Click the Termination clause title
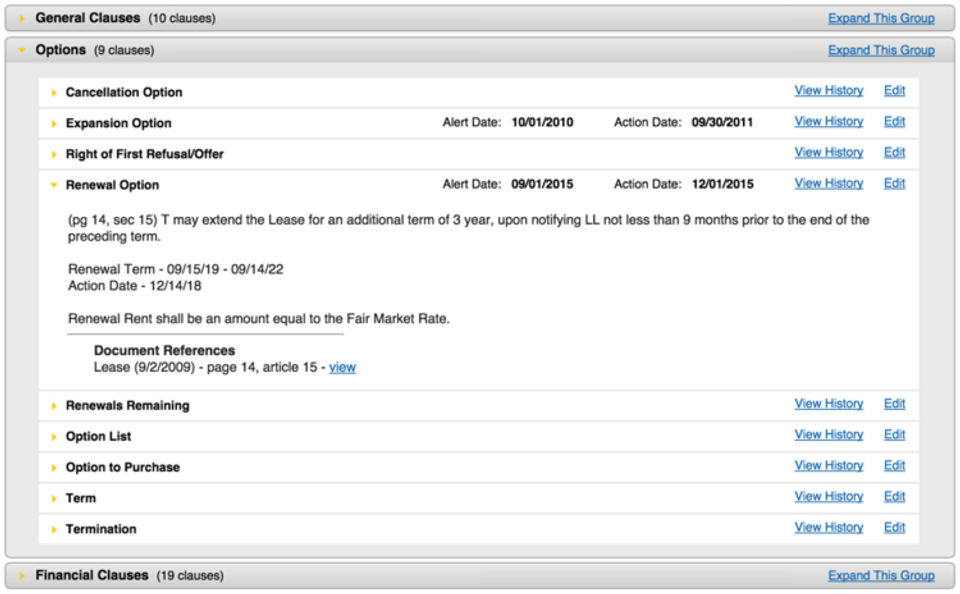Screen dimensions: 960x594 101,529
